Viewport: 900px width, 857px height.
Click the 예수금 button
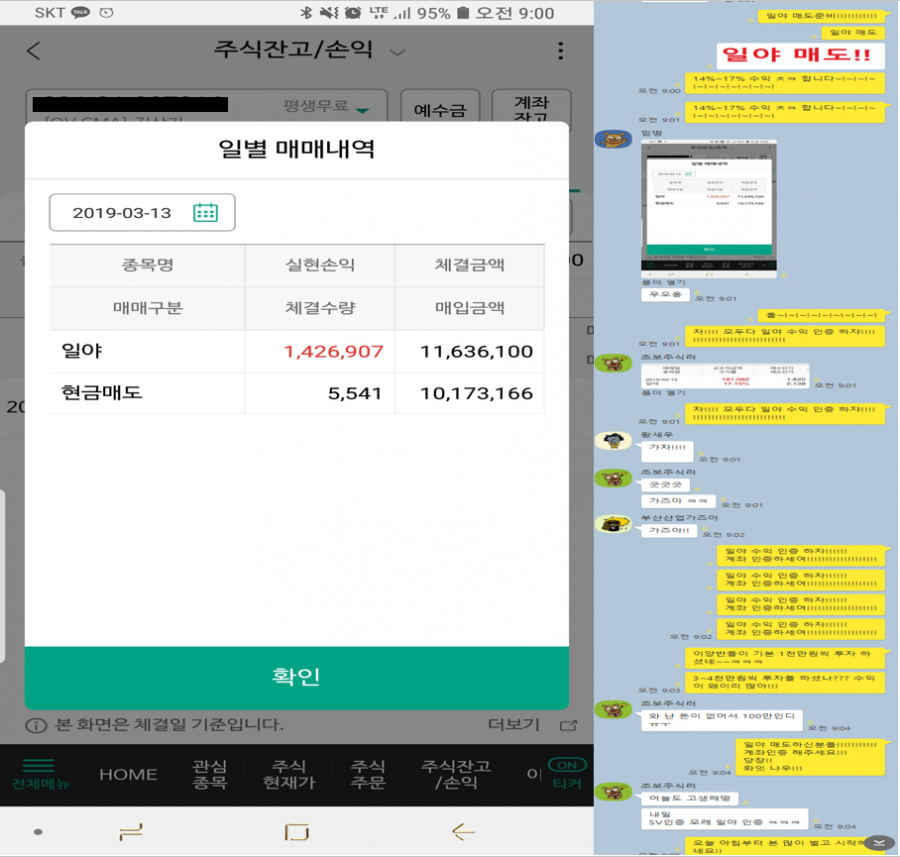[440, 110]
